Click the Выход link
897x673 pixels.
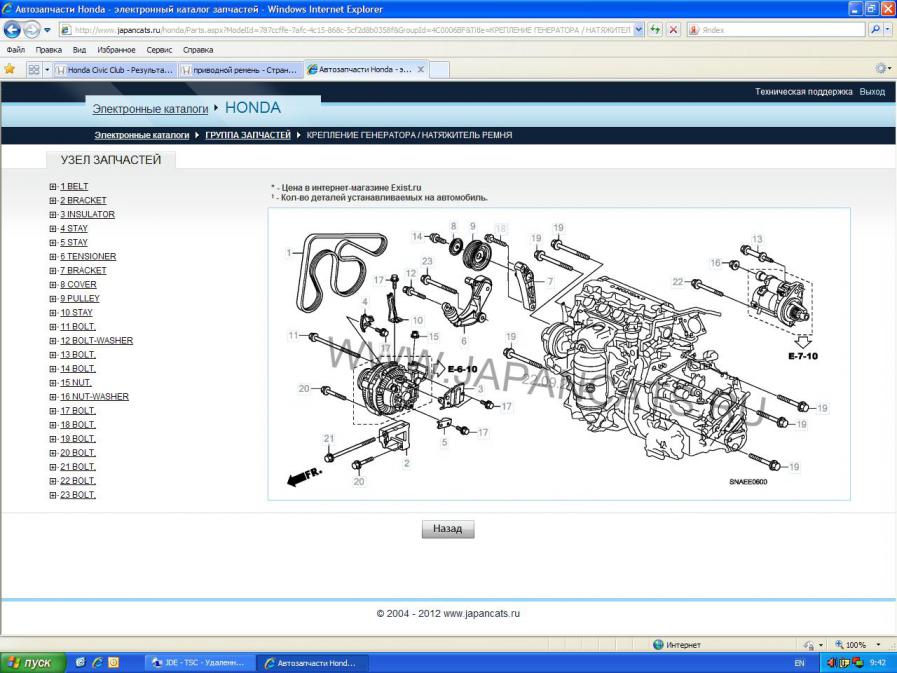click(872, 92)
